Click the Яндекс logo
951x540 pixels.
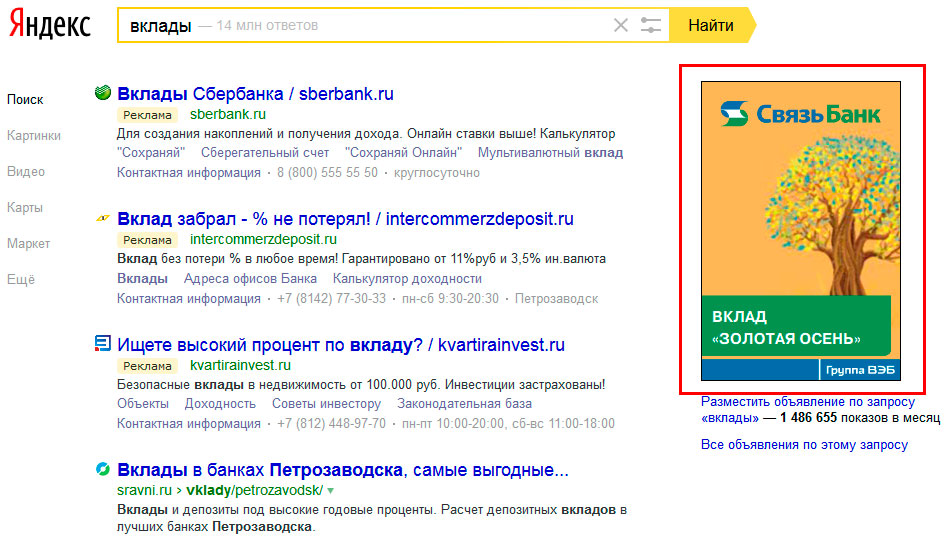pos(50,24)
